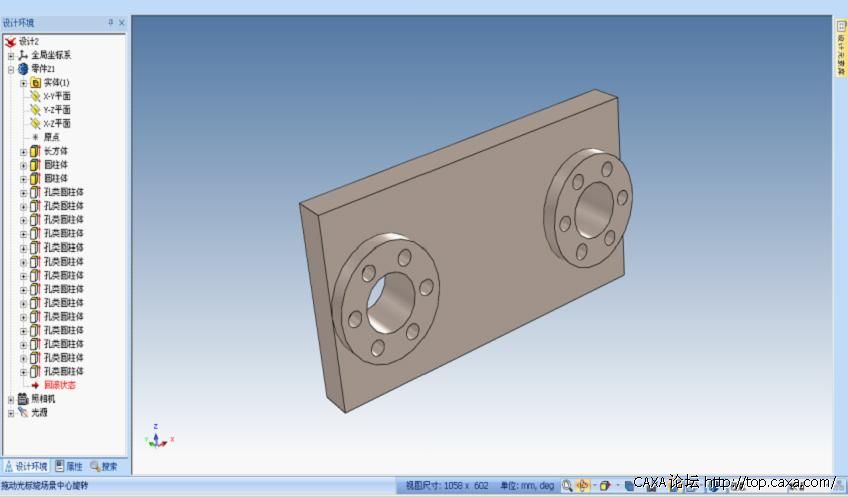Open the 属性 properties tab

(69, 466)
